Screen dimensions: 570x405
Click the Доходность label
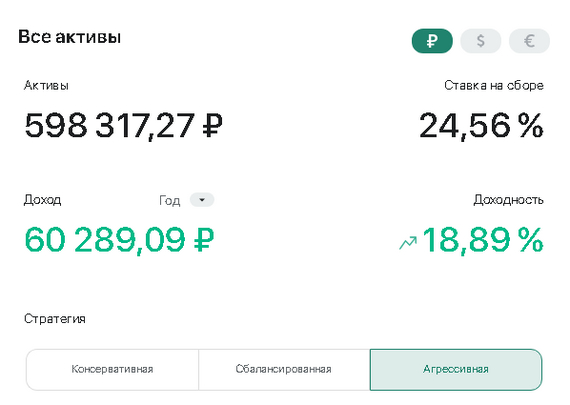(x=509, y=200)
